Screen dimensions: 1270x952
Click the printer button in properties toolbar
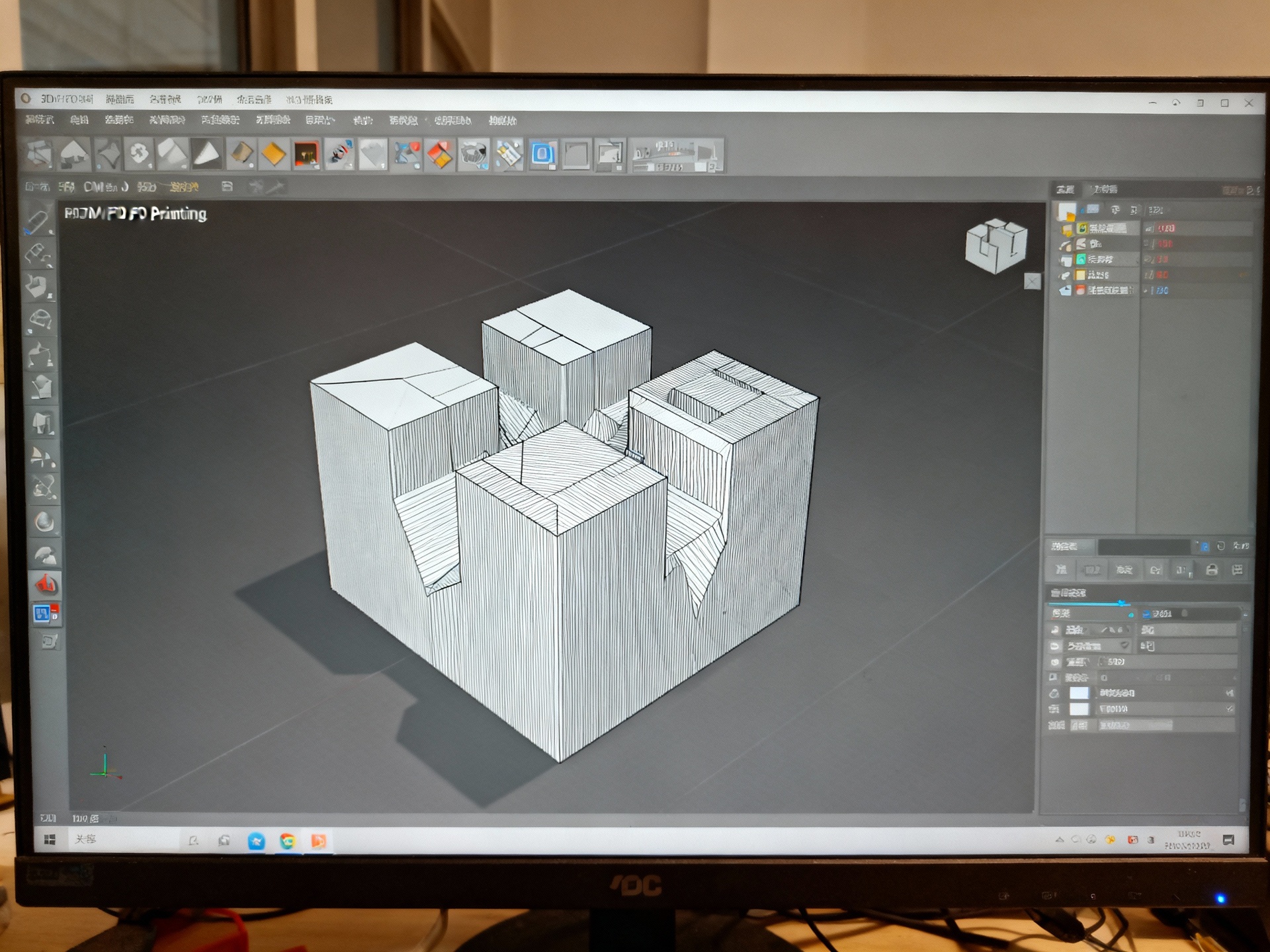[x=1212, y=570]
